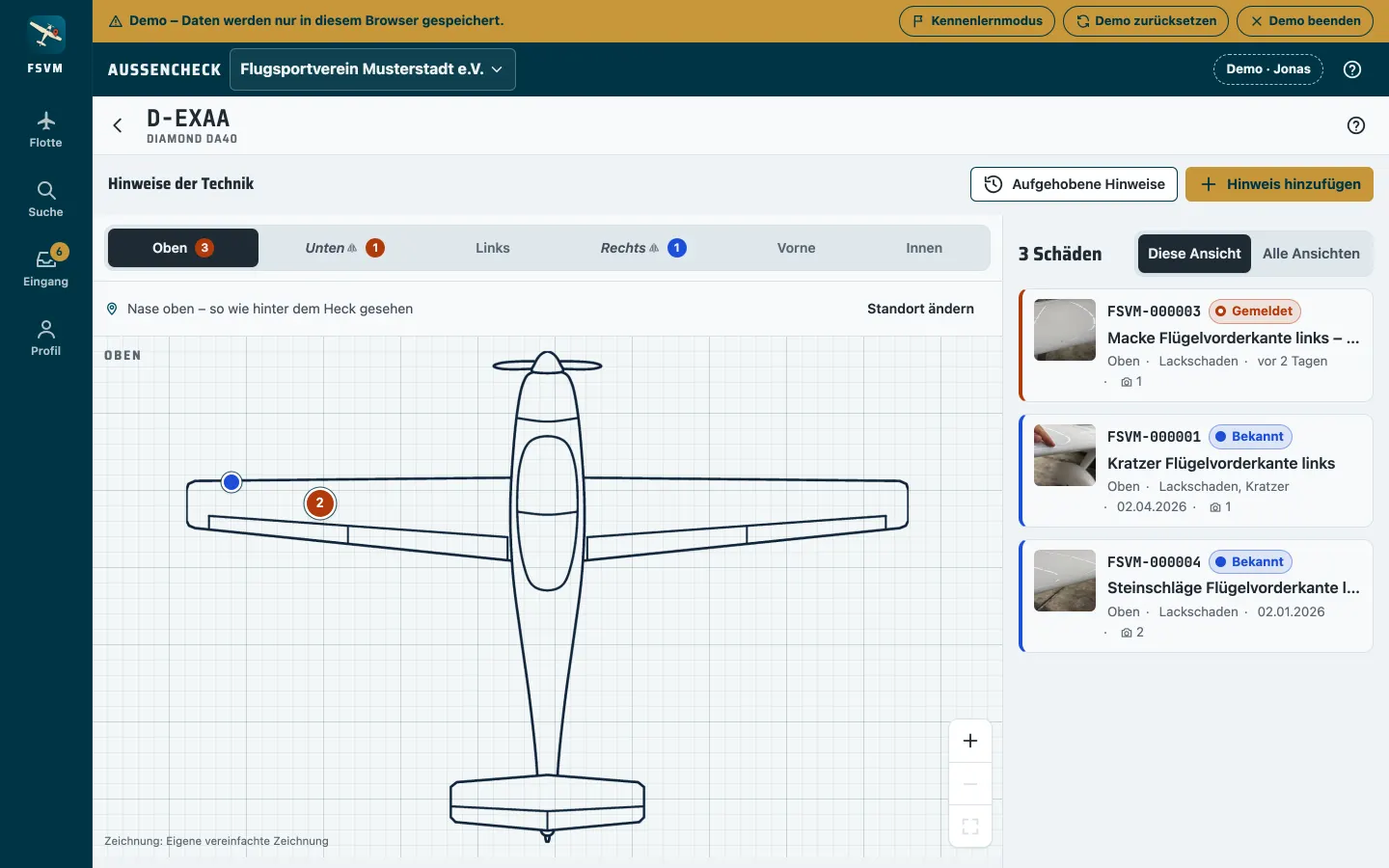Image resolution: width=1389 pixels, height=868 pixels.
Task: Click Hinweis hinzufügen button
Action: tap(1279, 184)
